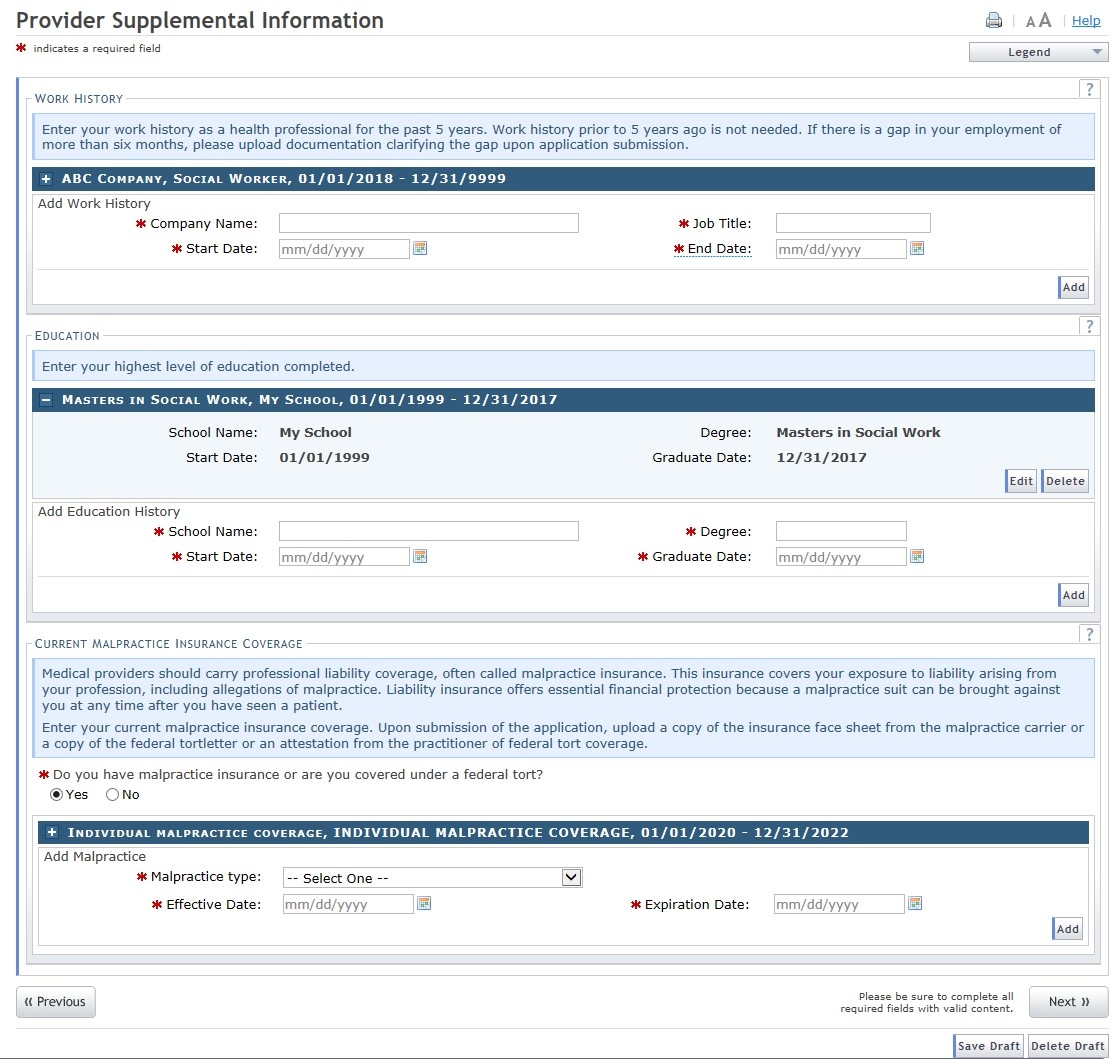
Task: Click Edit on the education record
Action: (x=1020, y=481)
